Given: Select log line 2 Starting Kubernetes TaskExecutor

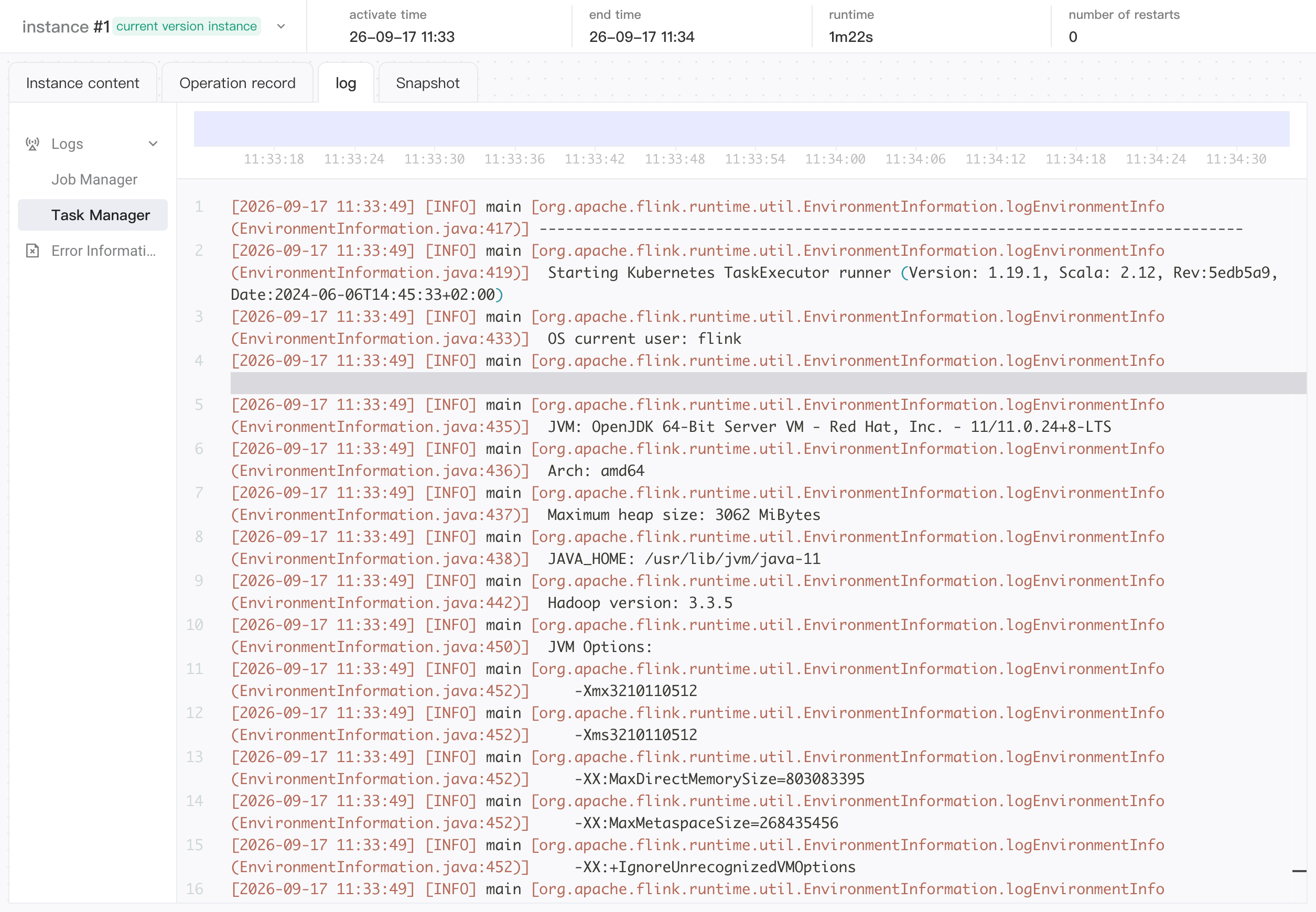Looking at the screenshot, I should [754, 273].
